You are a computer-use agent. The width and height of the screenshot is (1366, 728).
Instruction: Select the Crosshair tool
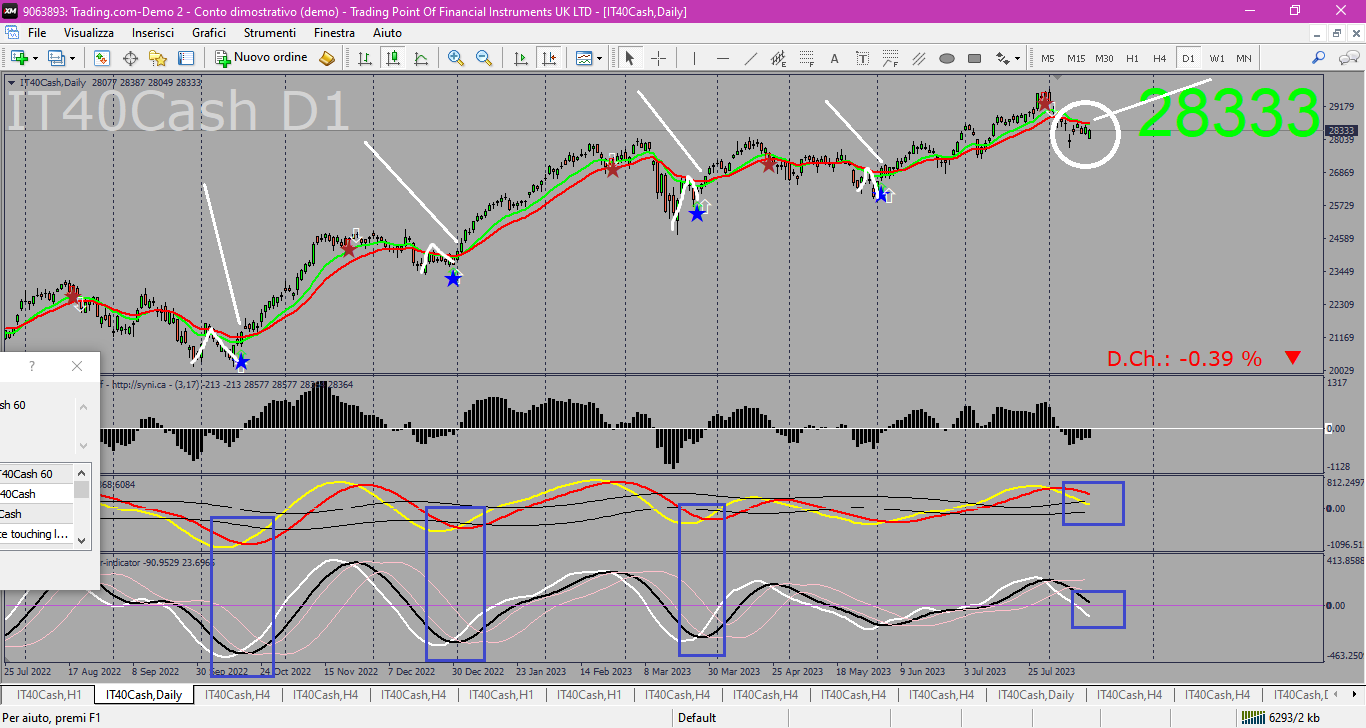point(658,58)
